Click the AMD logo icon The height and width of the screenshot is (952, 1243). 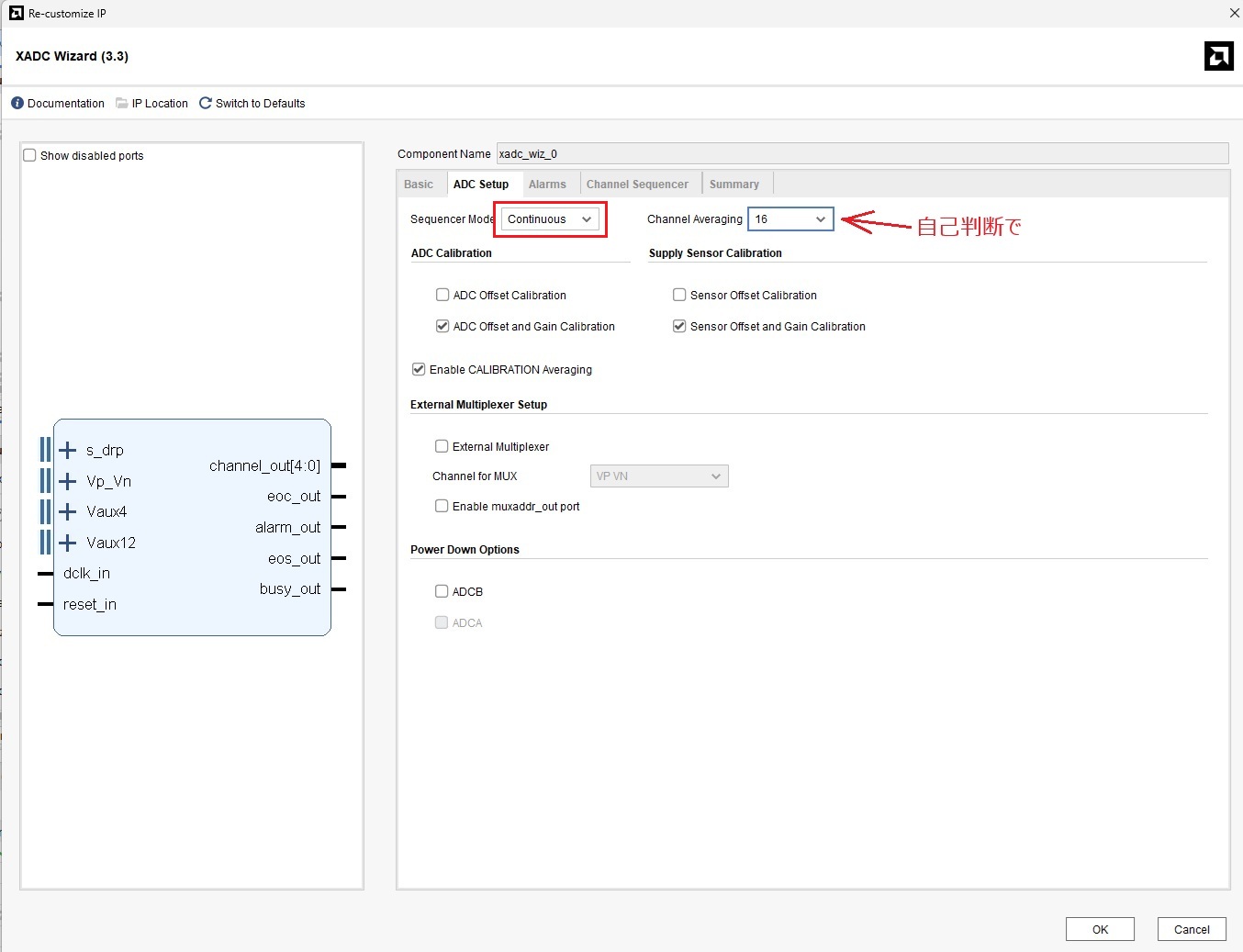(1218, 56)
